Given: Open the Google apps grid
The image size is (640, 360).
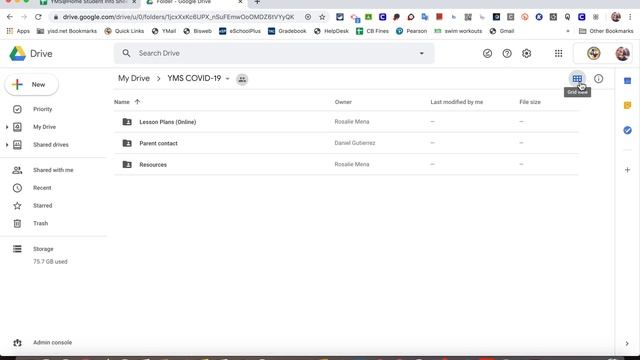Looking at the screenshot, I should coord(558,53).
